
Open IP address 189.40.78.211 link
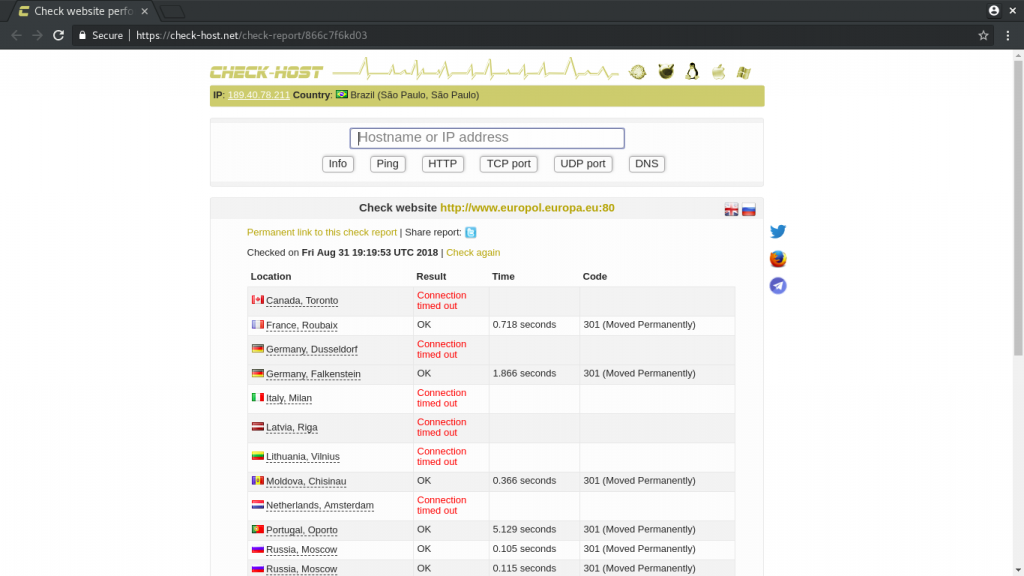point(259,95)
